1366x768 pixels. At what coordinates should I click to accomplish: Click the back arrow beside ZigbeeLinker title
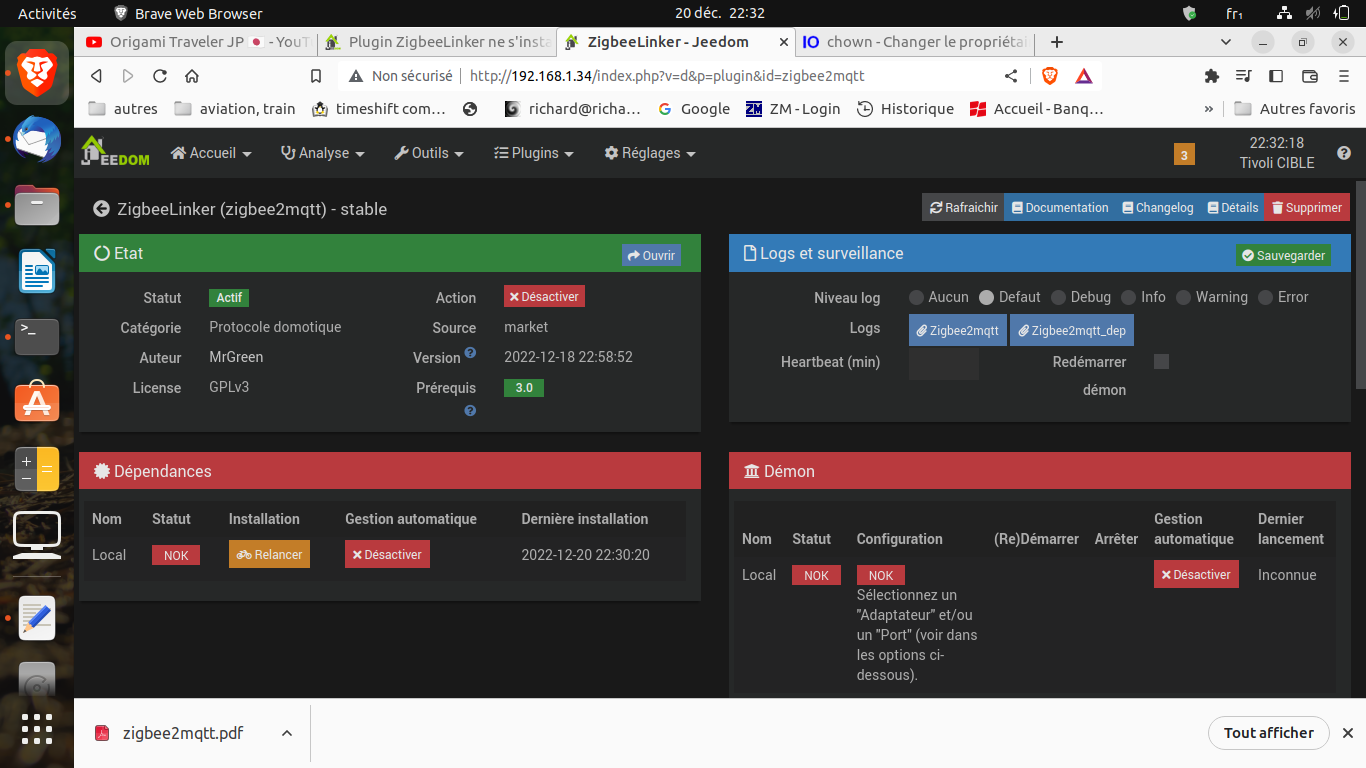pos(101,209)
